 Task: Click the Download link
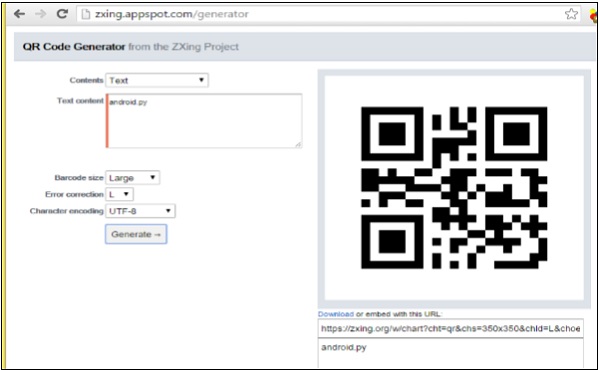(x=336, y=314)
